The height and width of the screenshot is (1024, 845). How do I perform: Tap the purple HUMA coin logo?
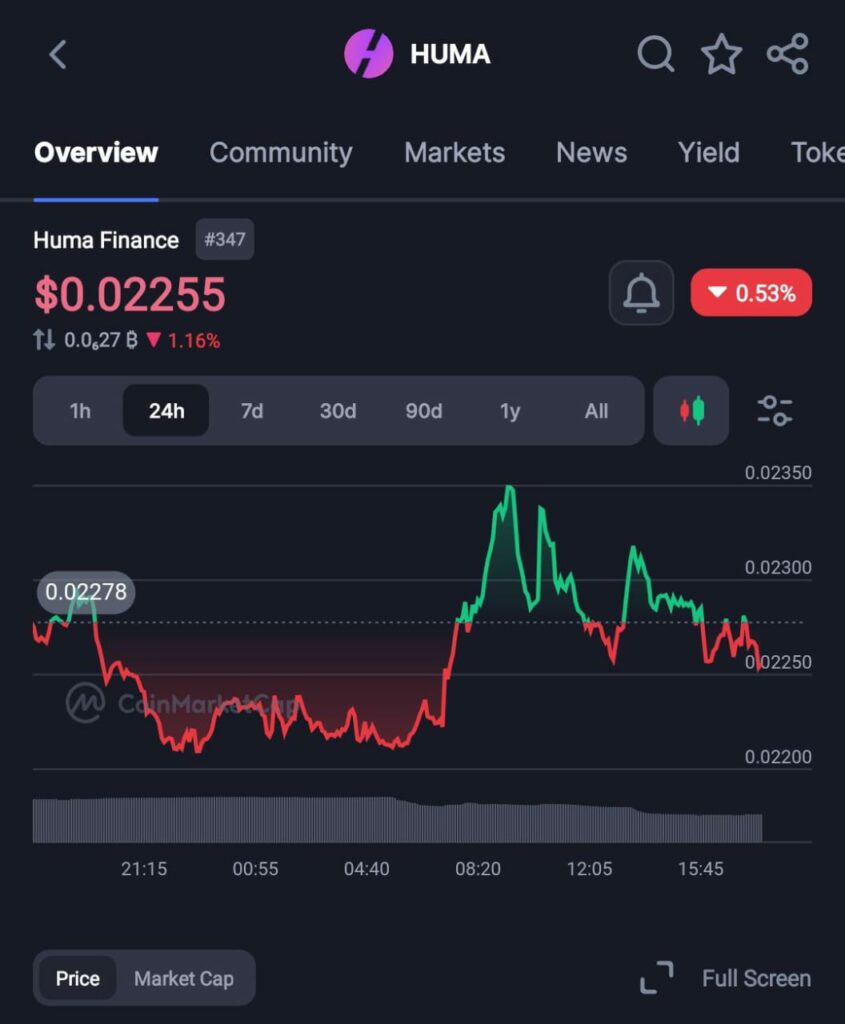click(x=369, y=54)
